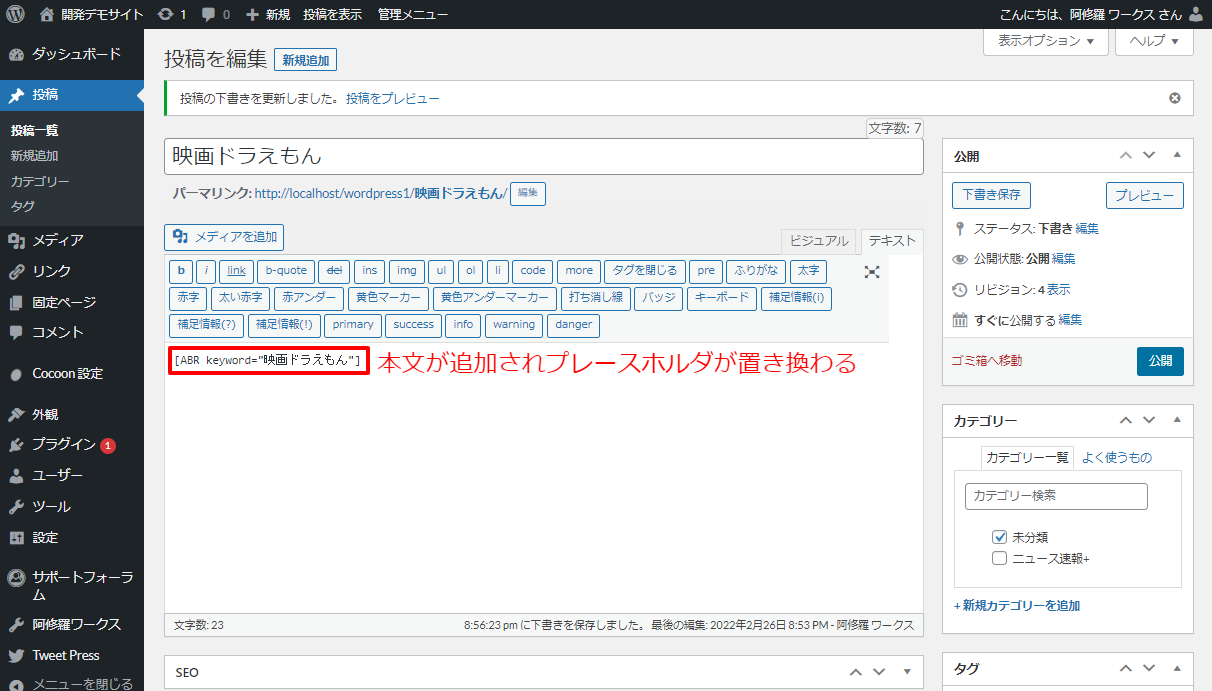Move the カテゴリー panel down
Image resolution: width=1212 pixels, height=691 pixels.
coord(1149,421)
